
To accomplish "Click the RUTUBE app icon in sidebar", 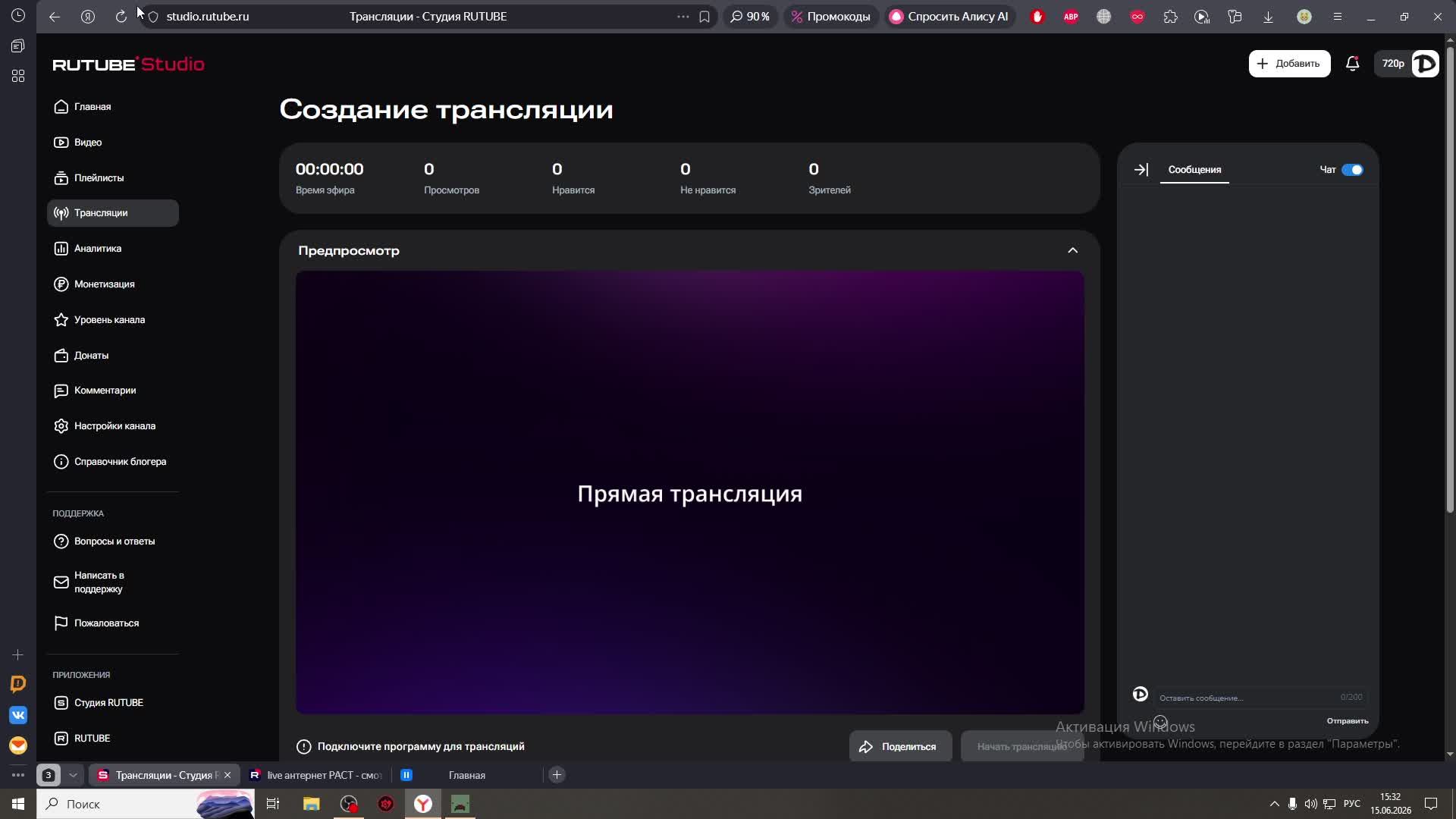I will 61,739.
